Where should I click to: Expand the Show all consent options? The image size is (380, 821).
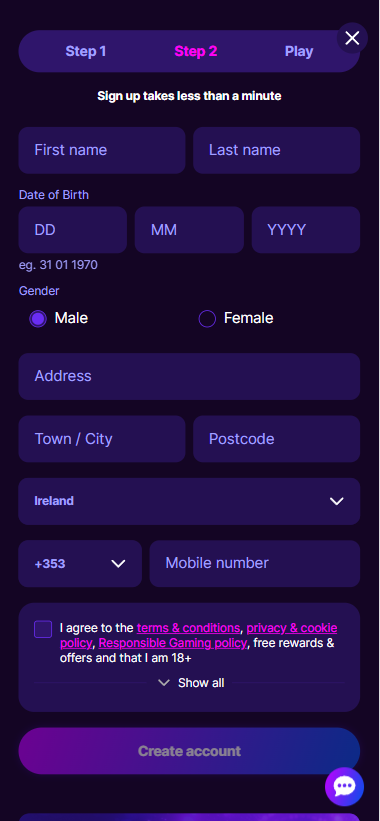(192, 683)
